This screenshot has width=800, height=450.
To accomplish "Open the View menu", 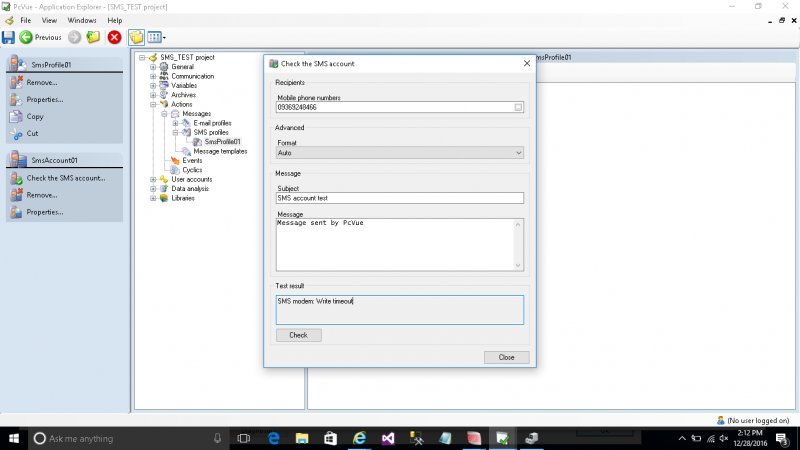I will point(49,20).
